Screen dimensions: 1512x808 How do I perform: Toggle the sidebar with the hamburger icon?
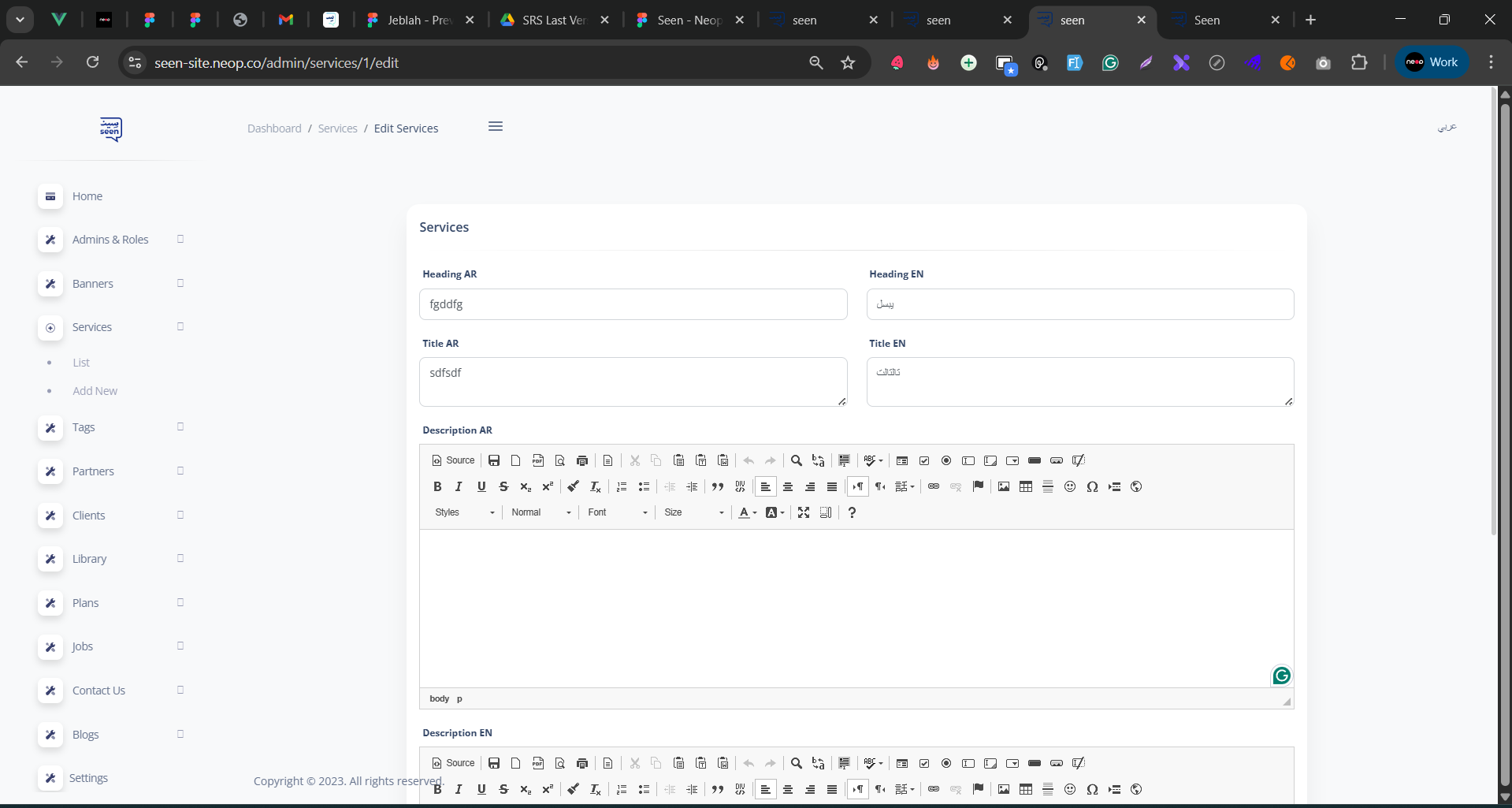click(x=495, y=127)
